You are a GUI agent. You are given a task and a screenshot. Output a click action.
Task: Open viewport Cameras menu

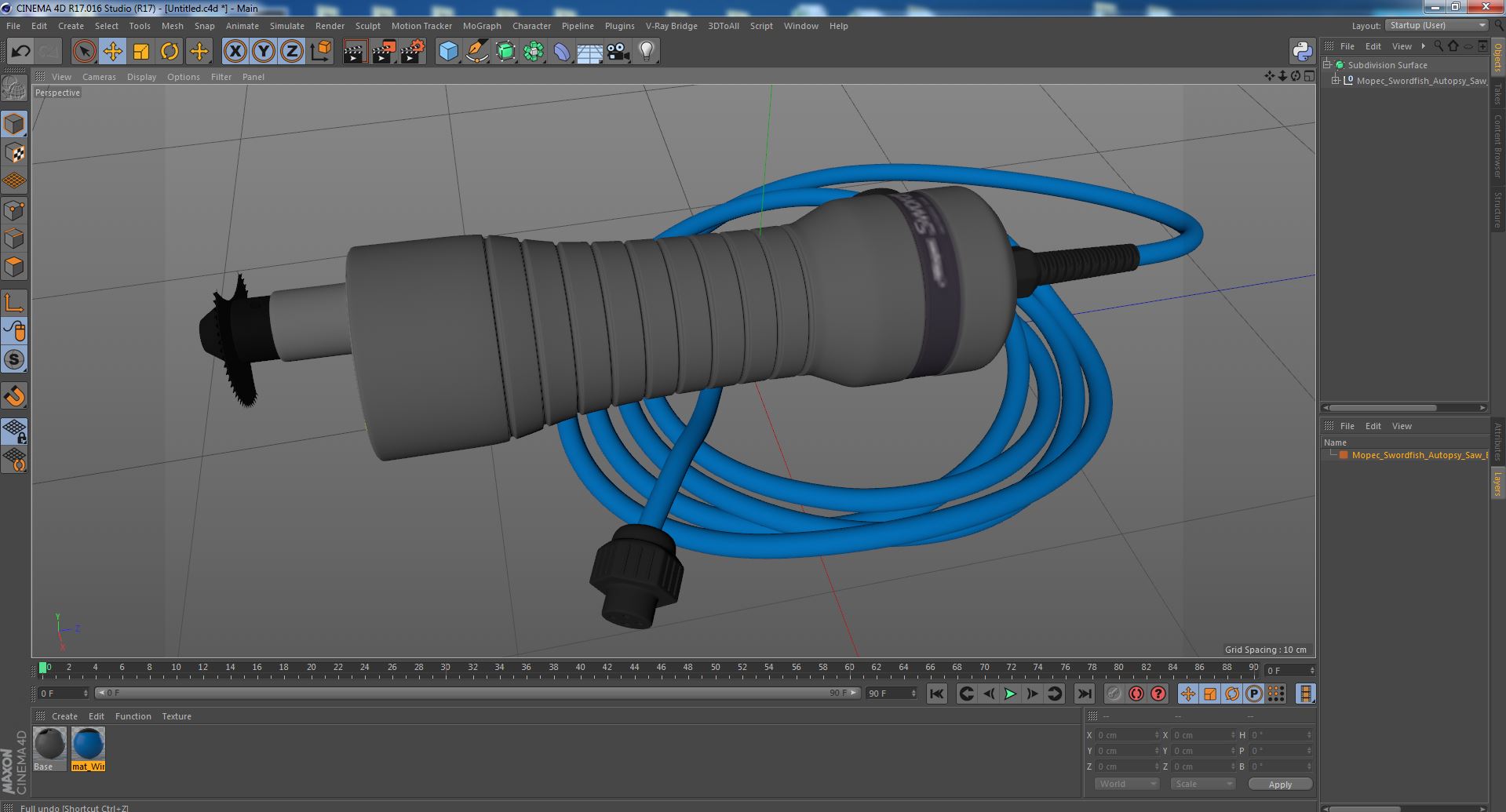pos(99,77)
